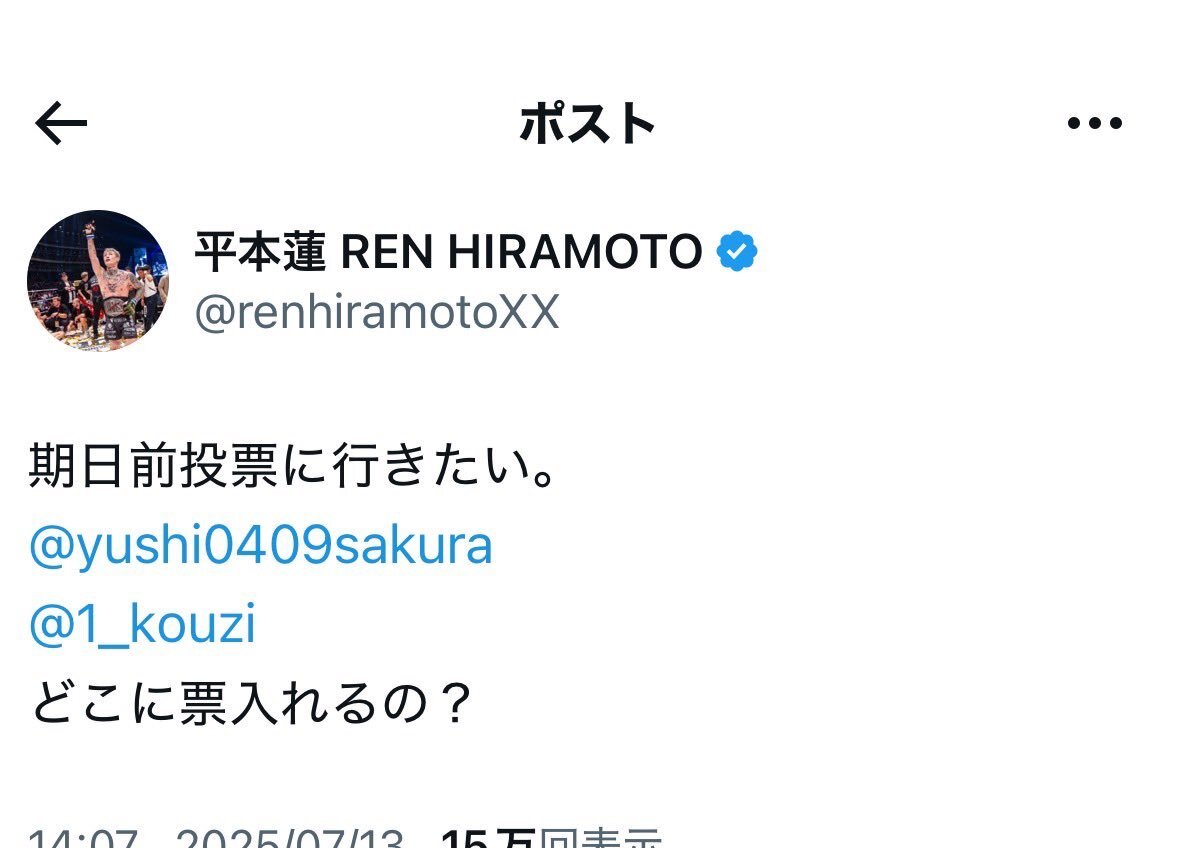Open Ren Hiramoto's profile picture

point(98,280)
